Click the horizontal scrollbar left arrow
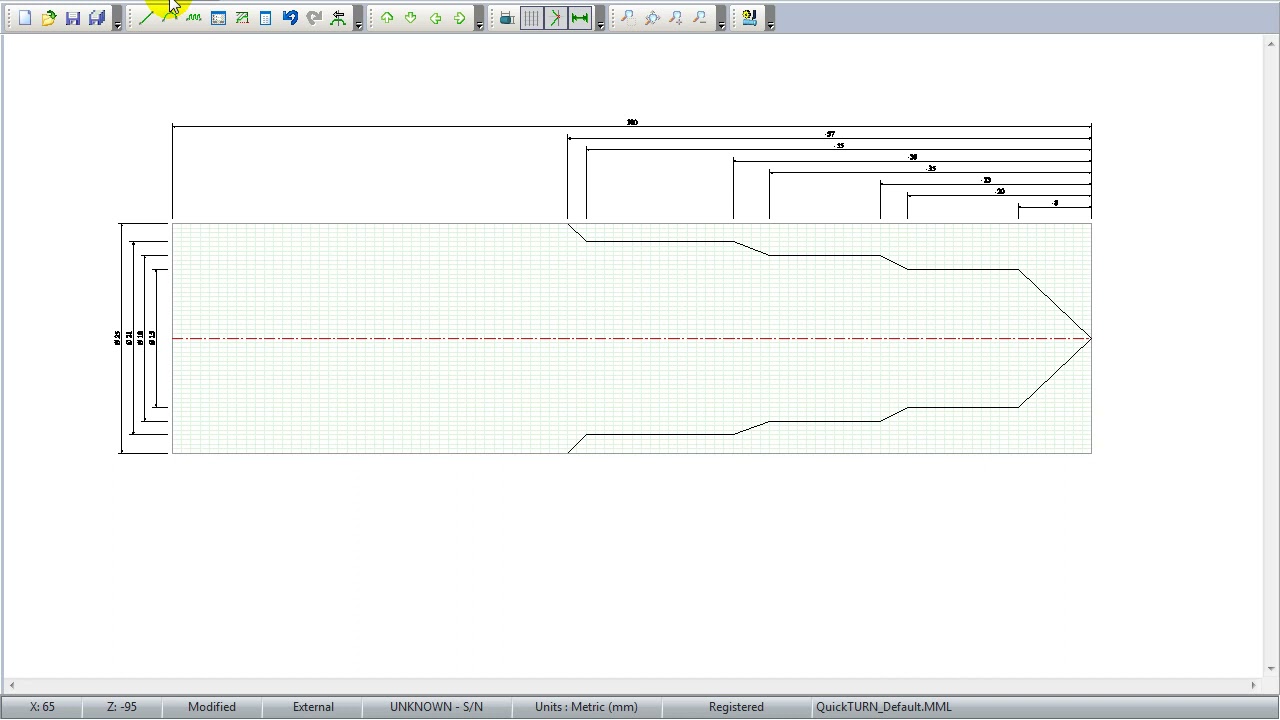Image resolution: width=1280 pixels, height=720 pixels. 12,685
